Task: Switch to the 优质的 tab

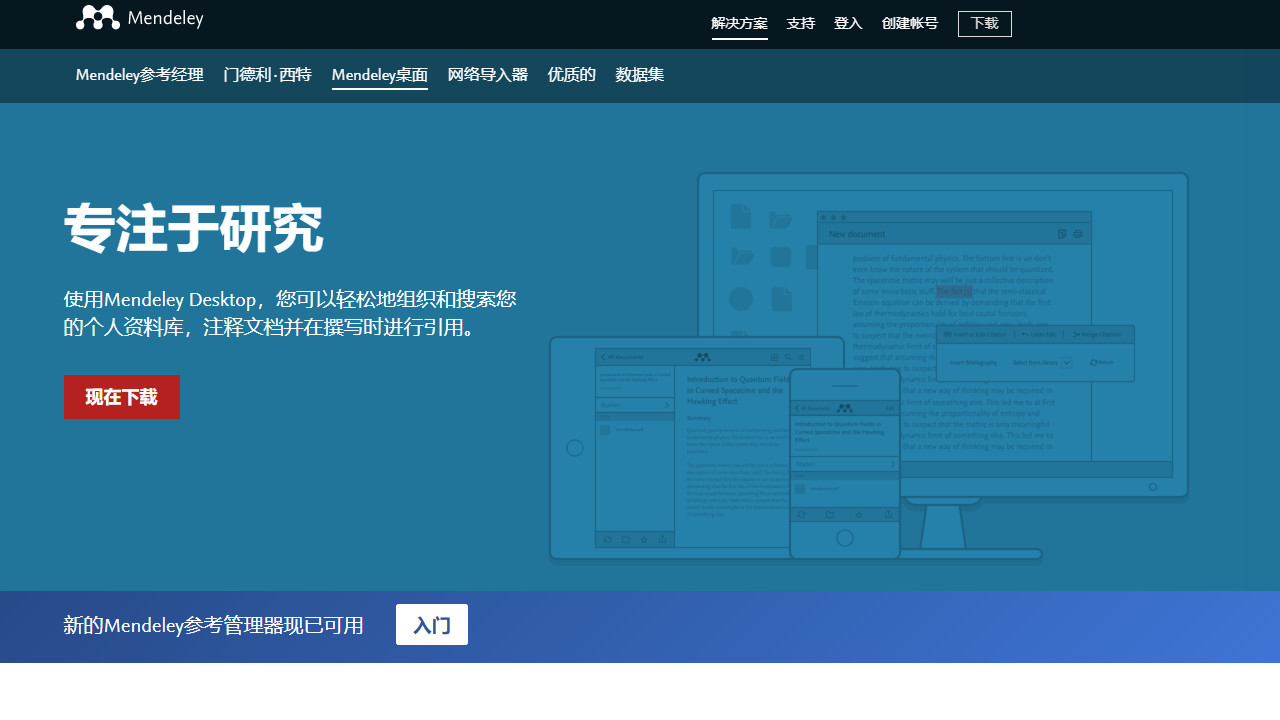Action: [571, 75]
